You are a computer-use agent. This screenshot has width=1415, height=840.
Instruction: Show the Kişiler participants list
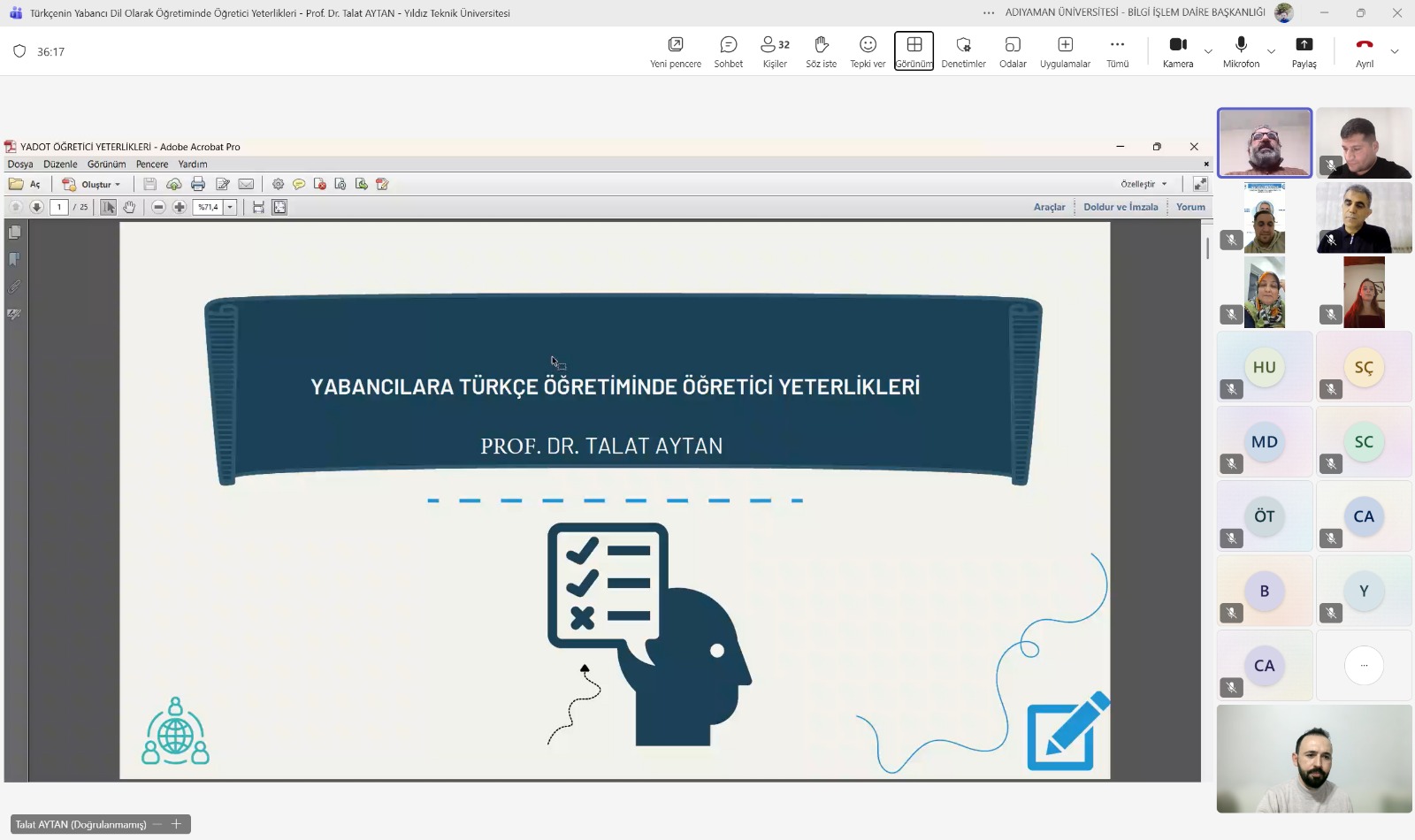coord(775,51)
